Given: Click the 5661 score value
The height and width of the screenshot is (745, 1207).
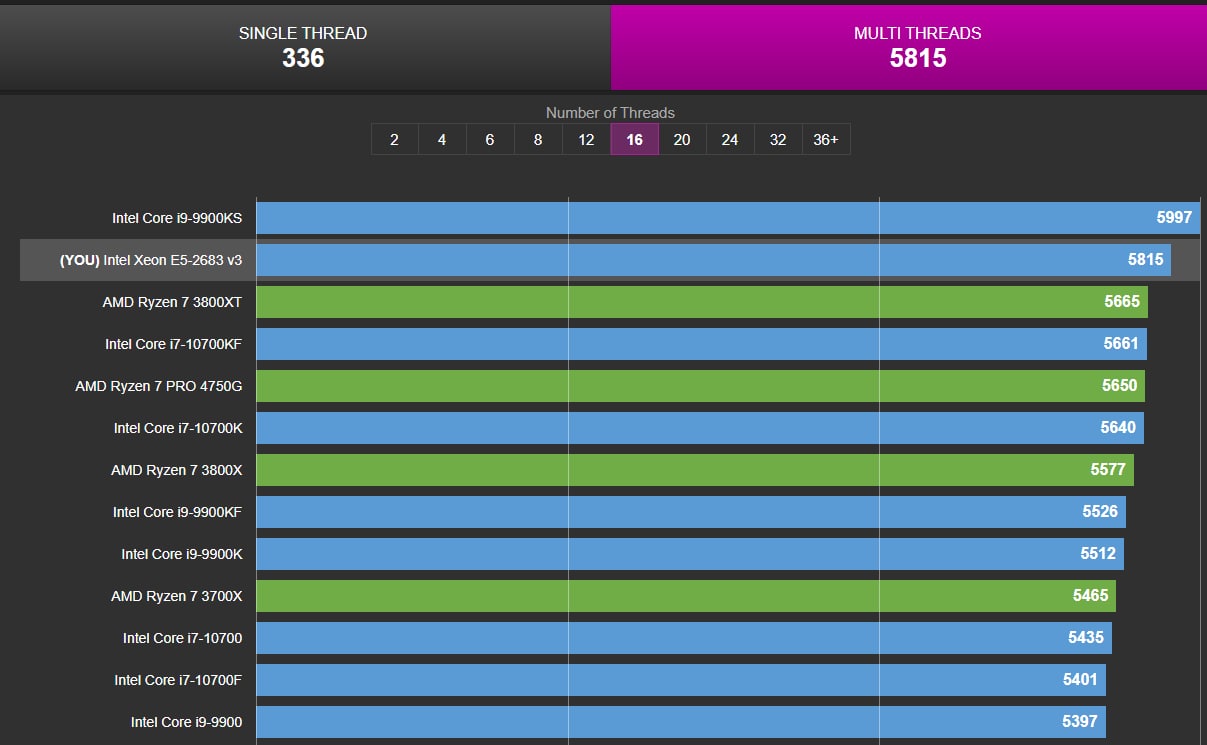Looking at the screenshot, I should point(1121,343).
